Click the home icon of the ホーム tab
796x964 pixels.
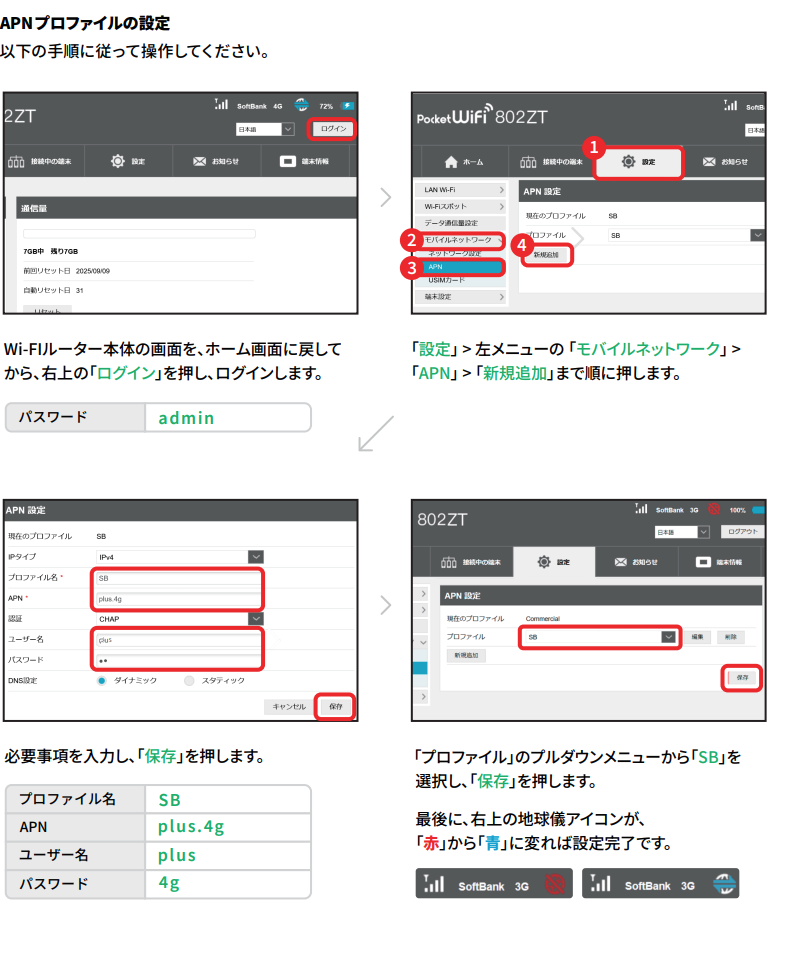pyautogui.click(x=451, y=162)
